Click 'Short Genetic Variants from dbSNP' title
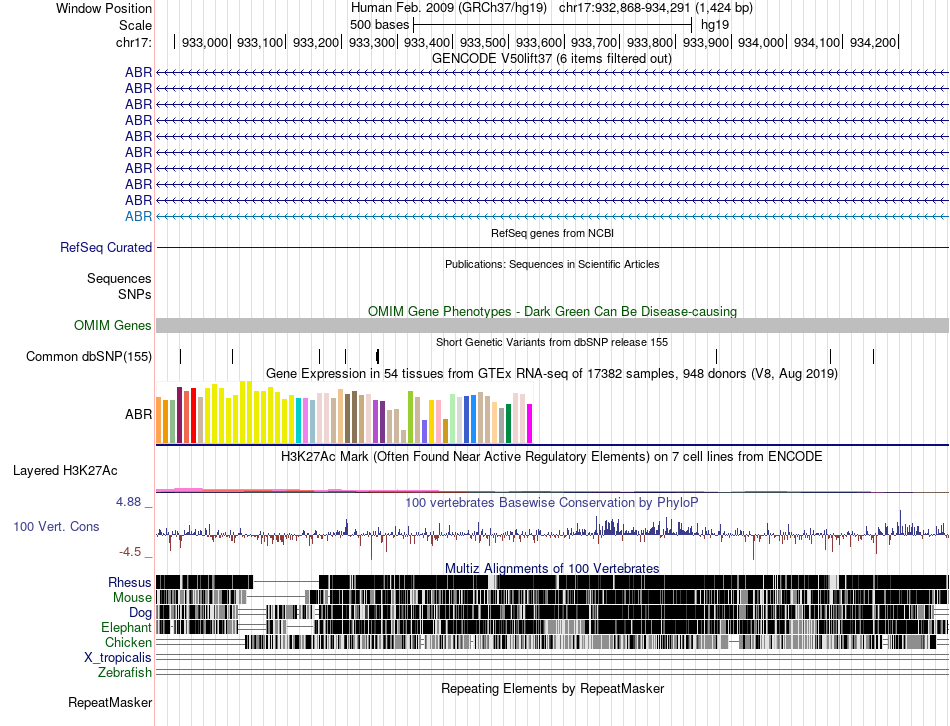 click(552, 342)
